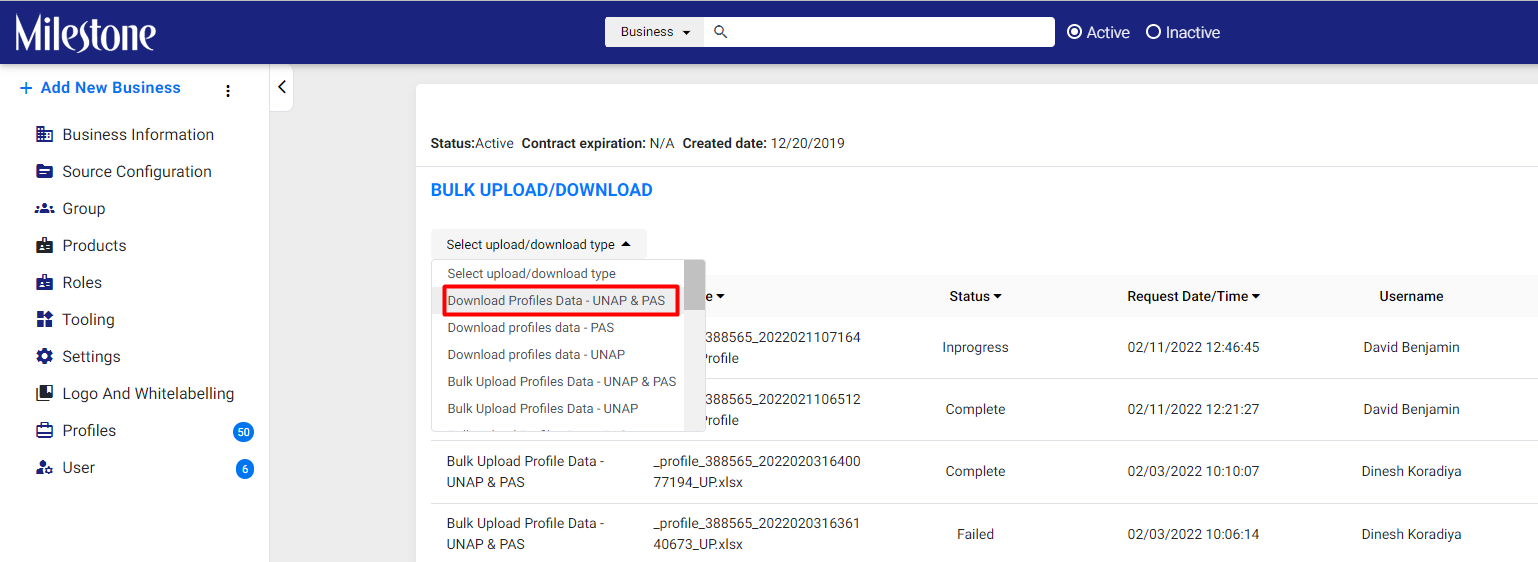
Task: Open Settings from the sidebar
Action: [x=91, y=356]
